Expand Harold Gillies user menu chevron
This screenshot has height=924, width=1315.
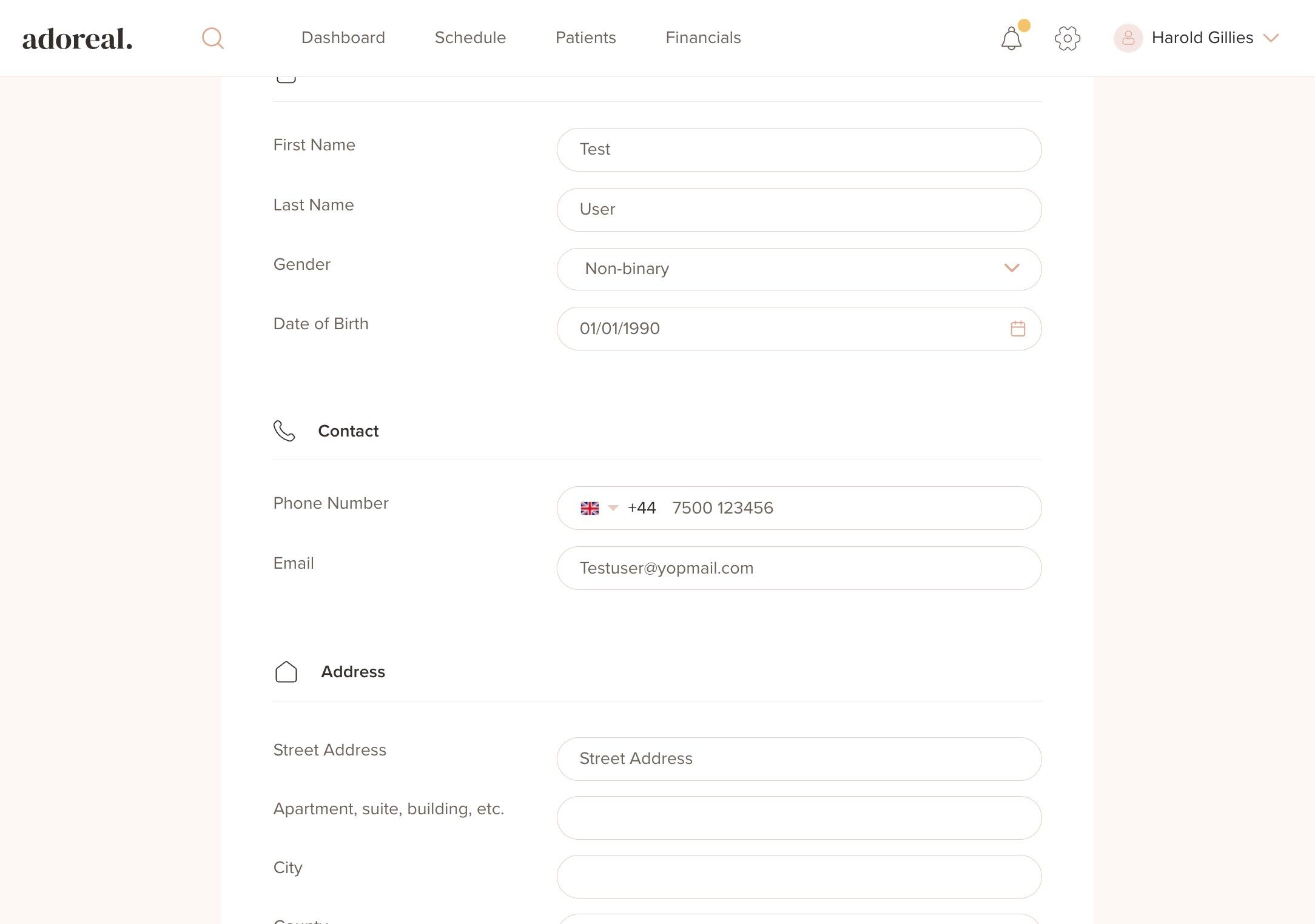tap(1271, 38)
